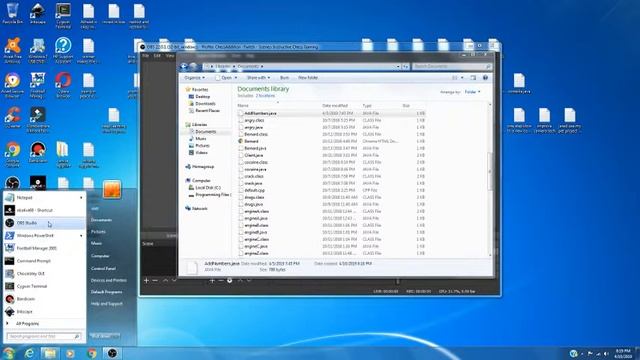Image resolution: width=640 pixels, height=360 pixels.
Task: Open the File Explorer taskbar button
Action: pos(49,353)
